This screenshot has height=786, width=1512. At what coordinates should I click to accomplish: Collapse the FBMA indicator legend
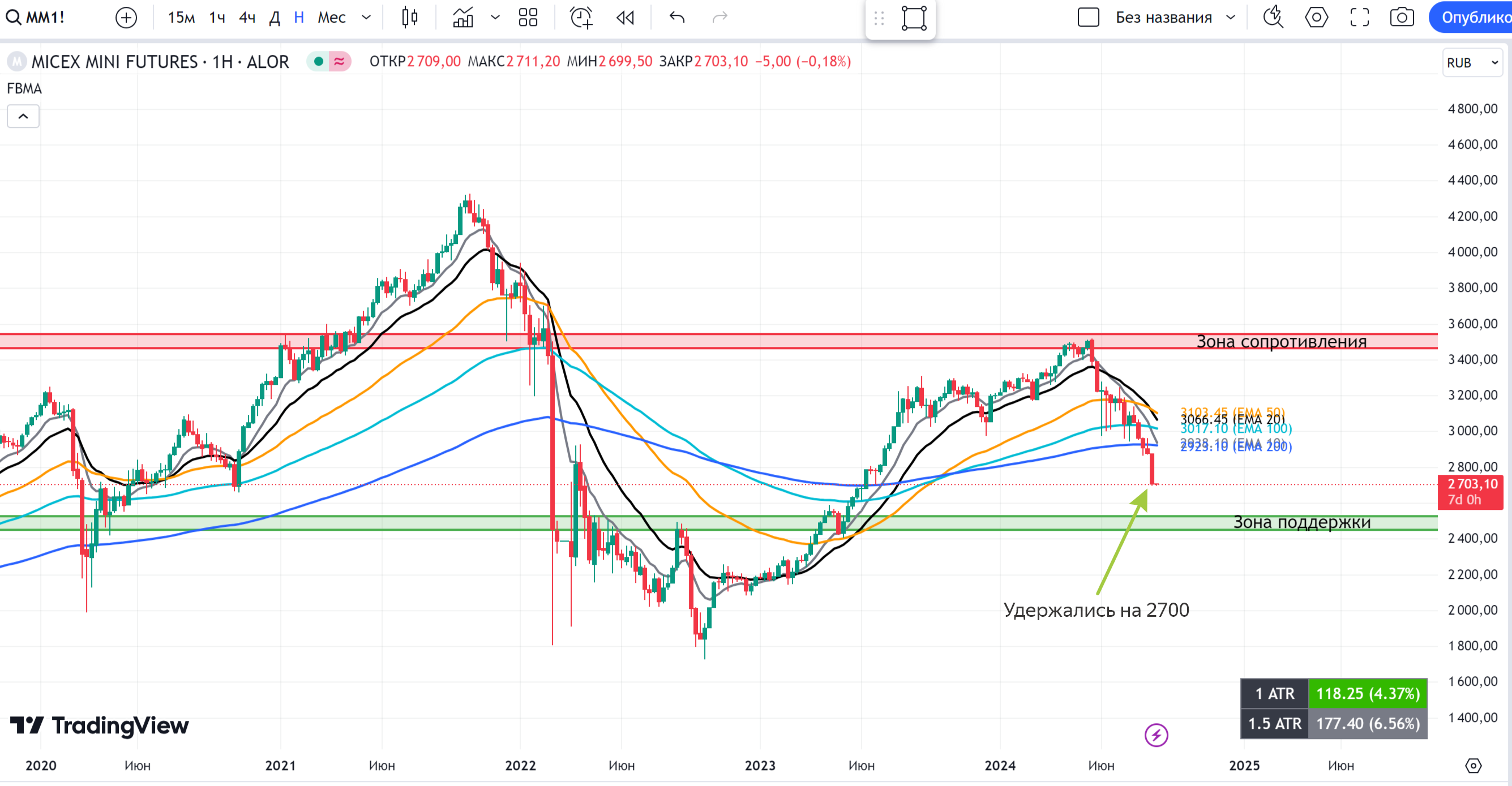tap(23, 116)
